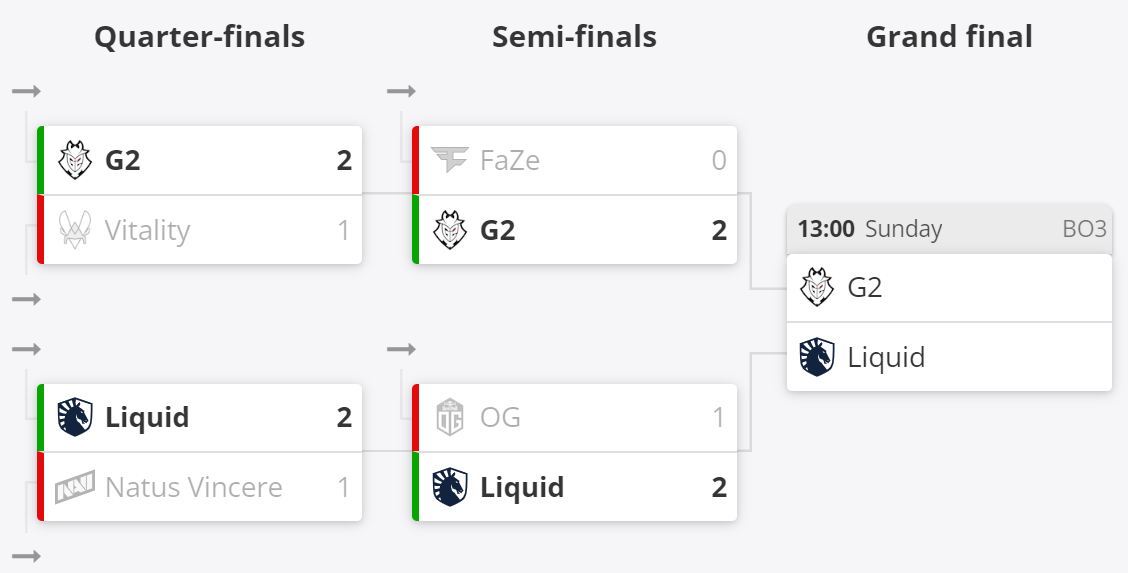Viewport: 1128px width, 573px height.
Task: Click the FaZe logo in the semi-finals
Action: tap(450, 160)
